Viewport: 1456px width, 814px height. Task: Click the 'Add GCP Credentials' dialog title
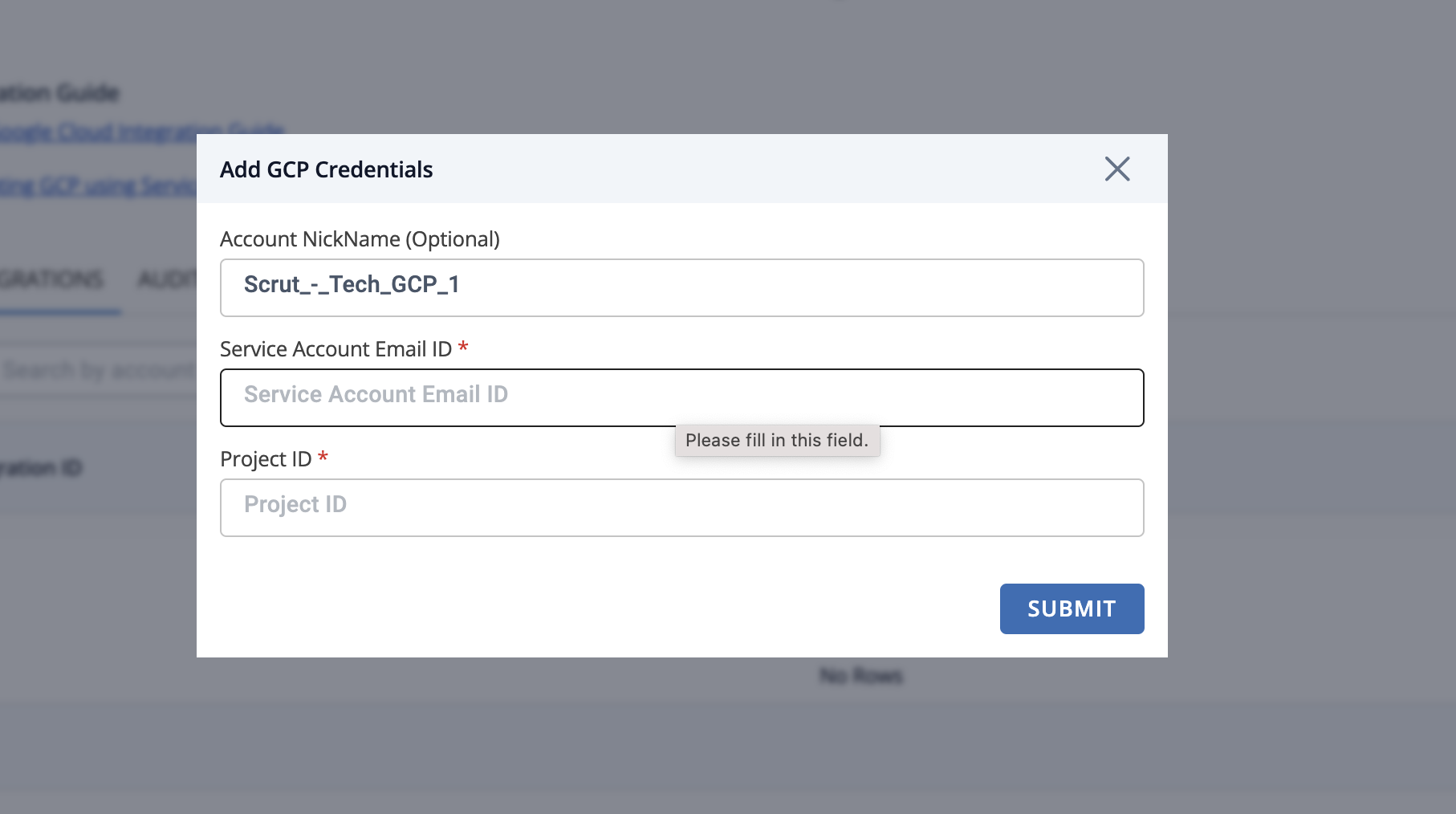coord(326,169)
